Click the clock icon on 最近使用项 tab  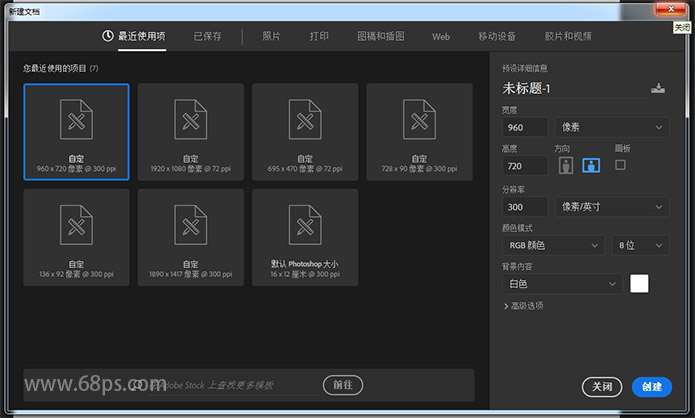coord(108,36)
